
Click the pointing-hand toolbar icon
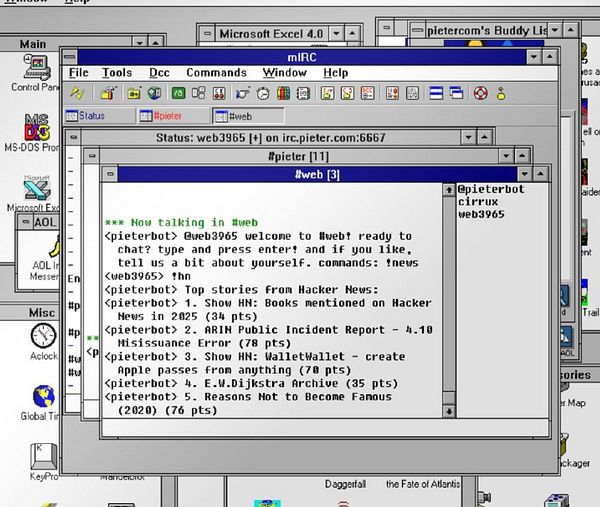[x=242, y=93]
